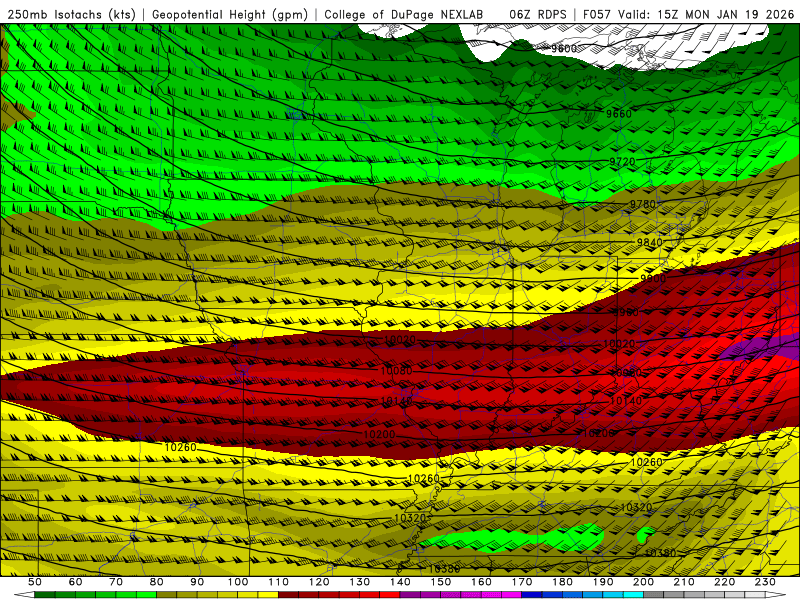Click the "250mb Isotachs (kts)" title text
The width and height of the screenshot is (800, 600).
pyautogui.click(x=72, y=15)
